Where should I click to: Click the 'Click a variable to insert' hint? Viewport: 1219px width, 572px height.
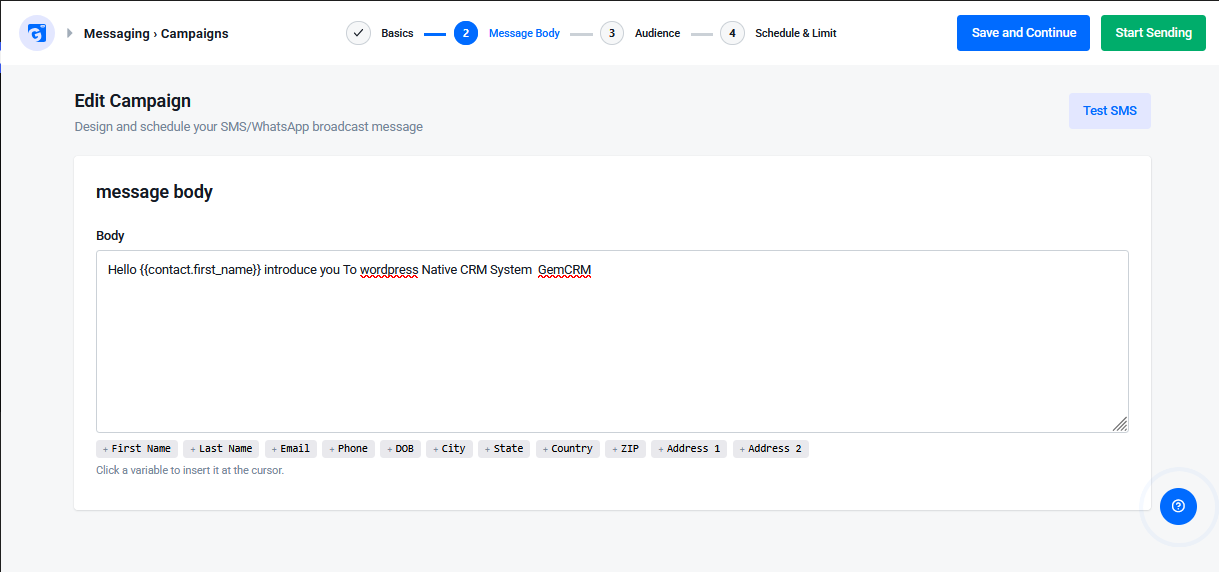point(190,470)
